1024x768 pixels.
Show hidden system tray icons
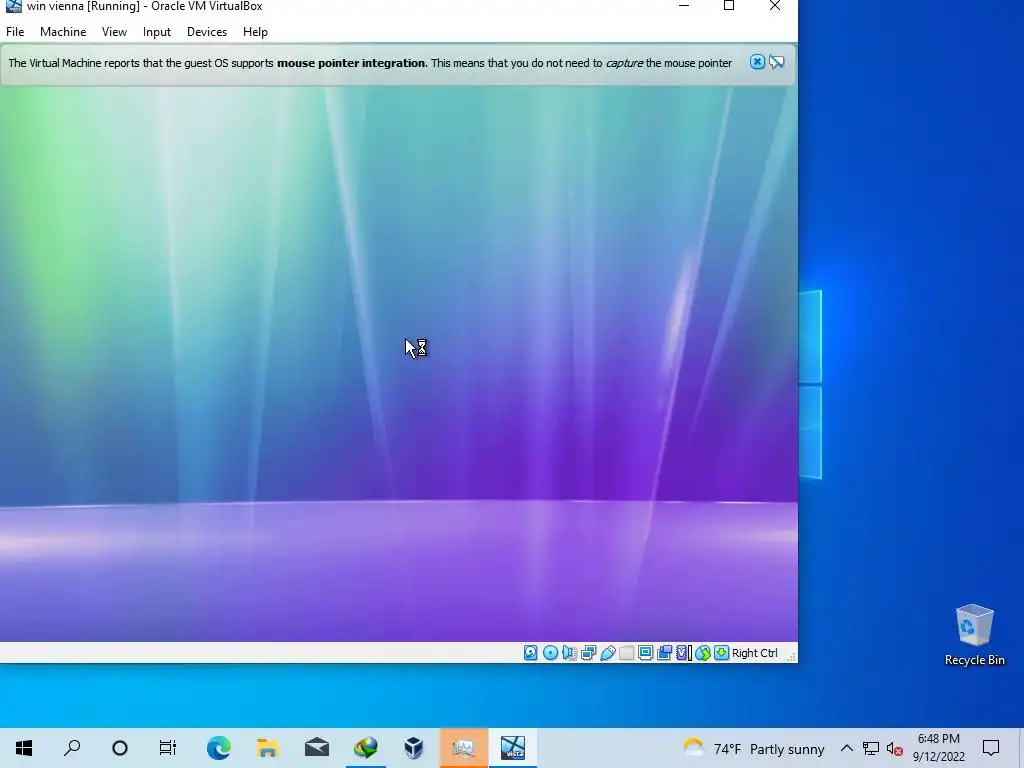[x=846, y=748]
